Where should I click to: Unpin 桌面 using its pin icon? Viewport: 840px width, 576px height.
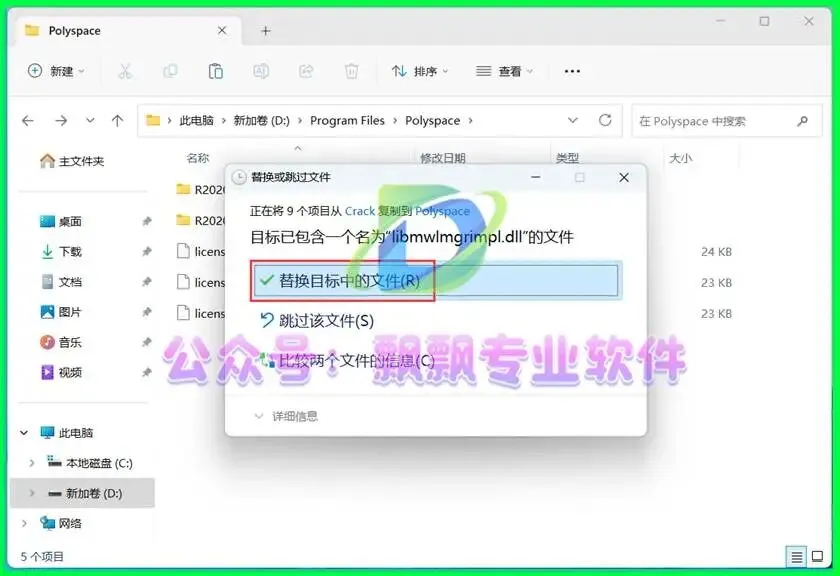(146, 221)
